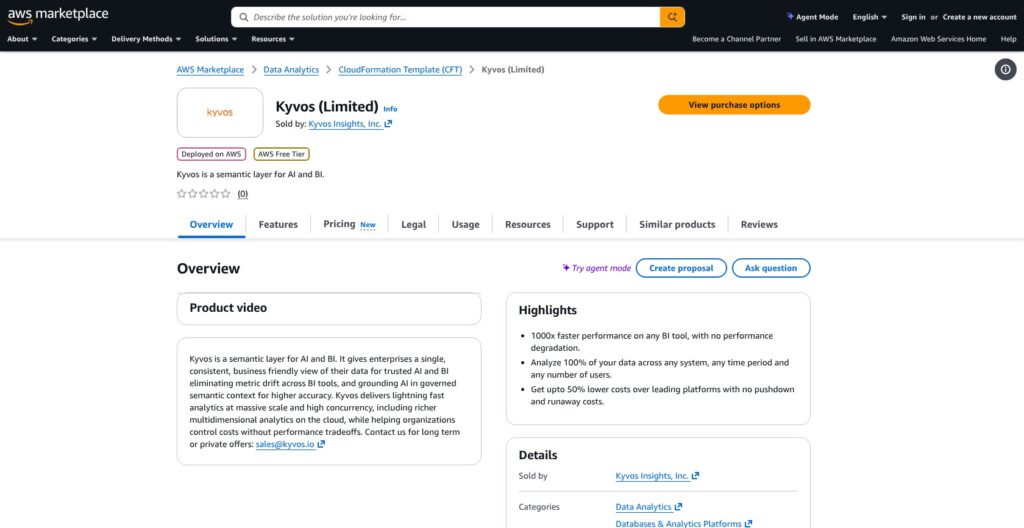Click the Data Analytics breadcrumb

tap(291, 70)
